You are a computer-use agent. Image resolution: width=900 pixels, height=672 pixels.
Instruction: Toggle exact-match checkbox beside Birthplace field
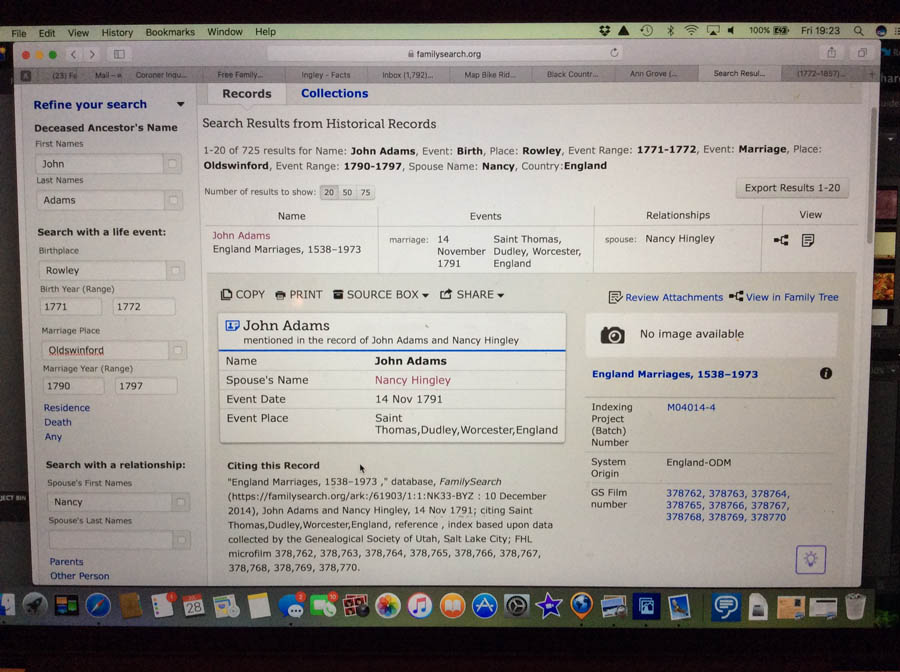175,270
